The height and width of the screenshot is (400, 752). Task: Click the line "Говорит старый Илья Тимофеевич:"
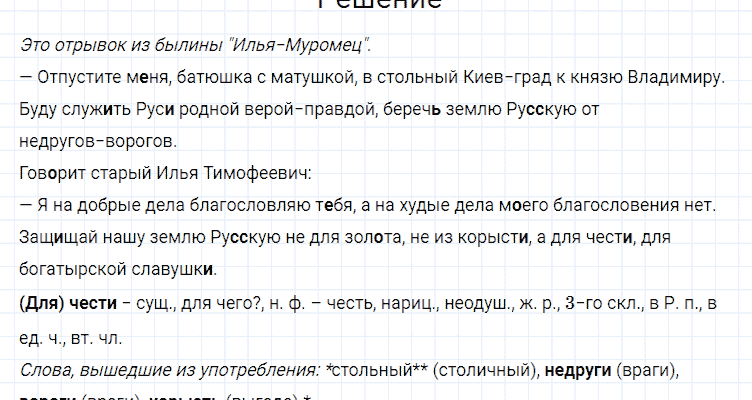pos(165,173)
